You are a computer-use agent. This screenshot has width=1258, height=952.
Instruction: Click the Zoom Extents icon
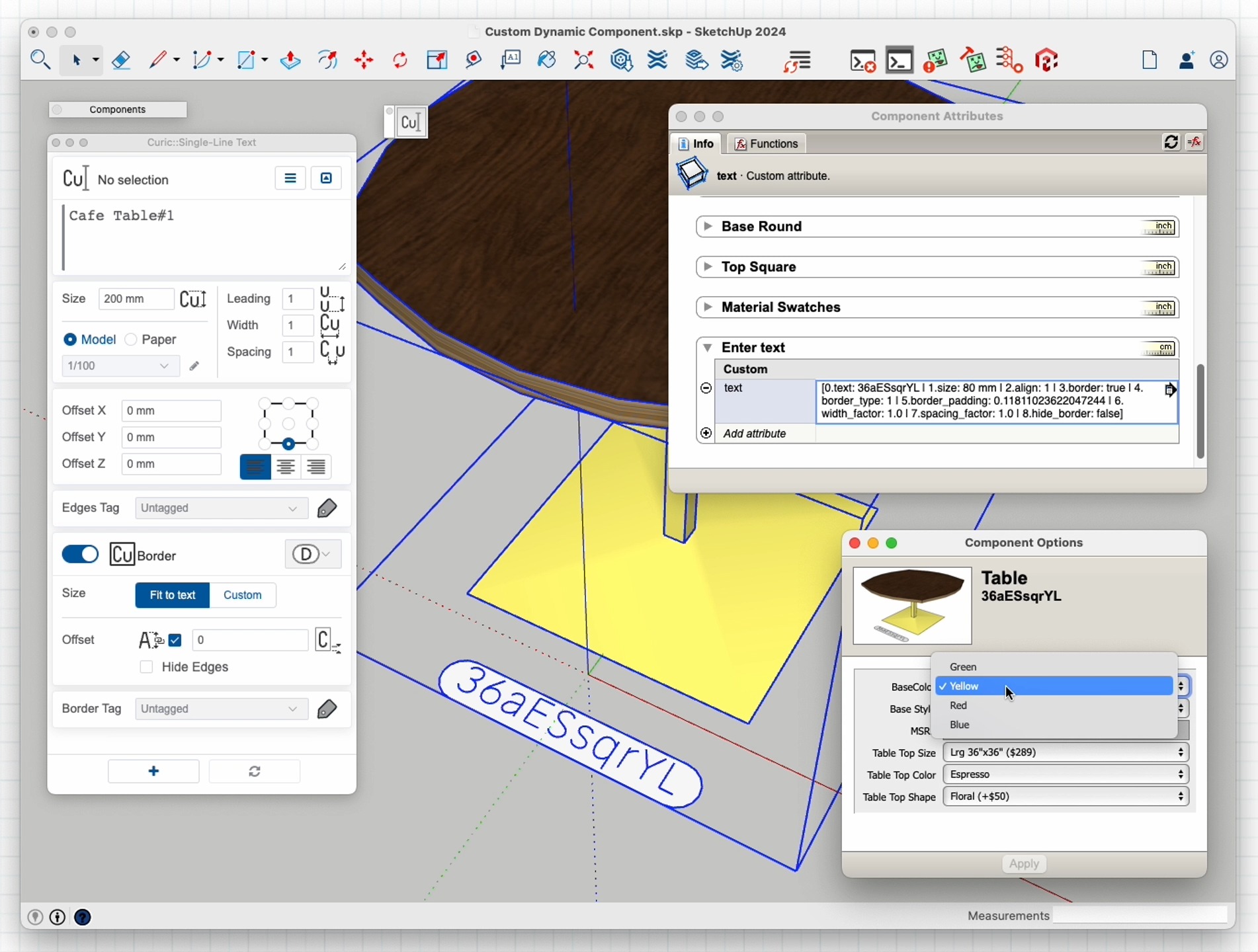584,61
